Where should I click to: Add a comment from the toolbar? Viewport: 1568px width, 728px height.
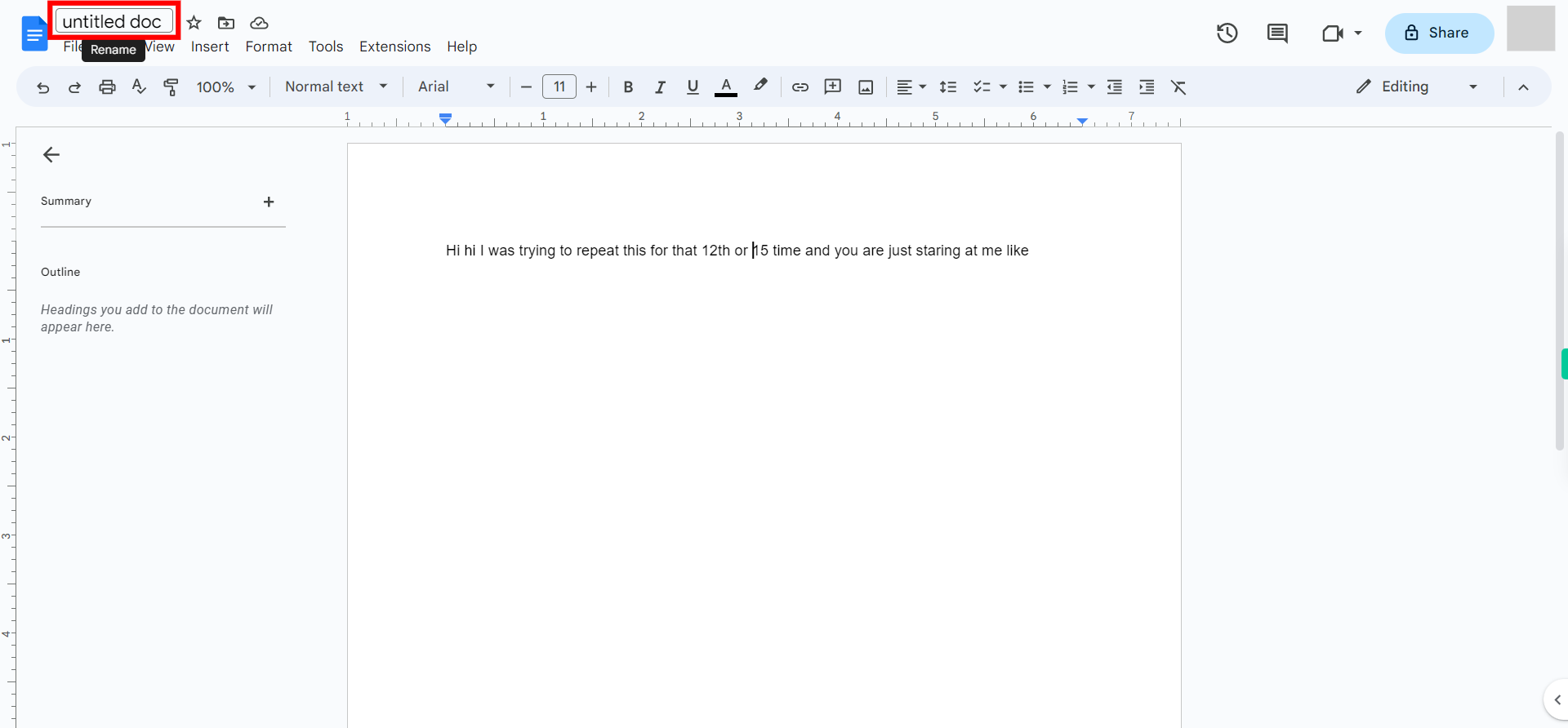tap(833, 87)
